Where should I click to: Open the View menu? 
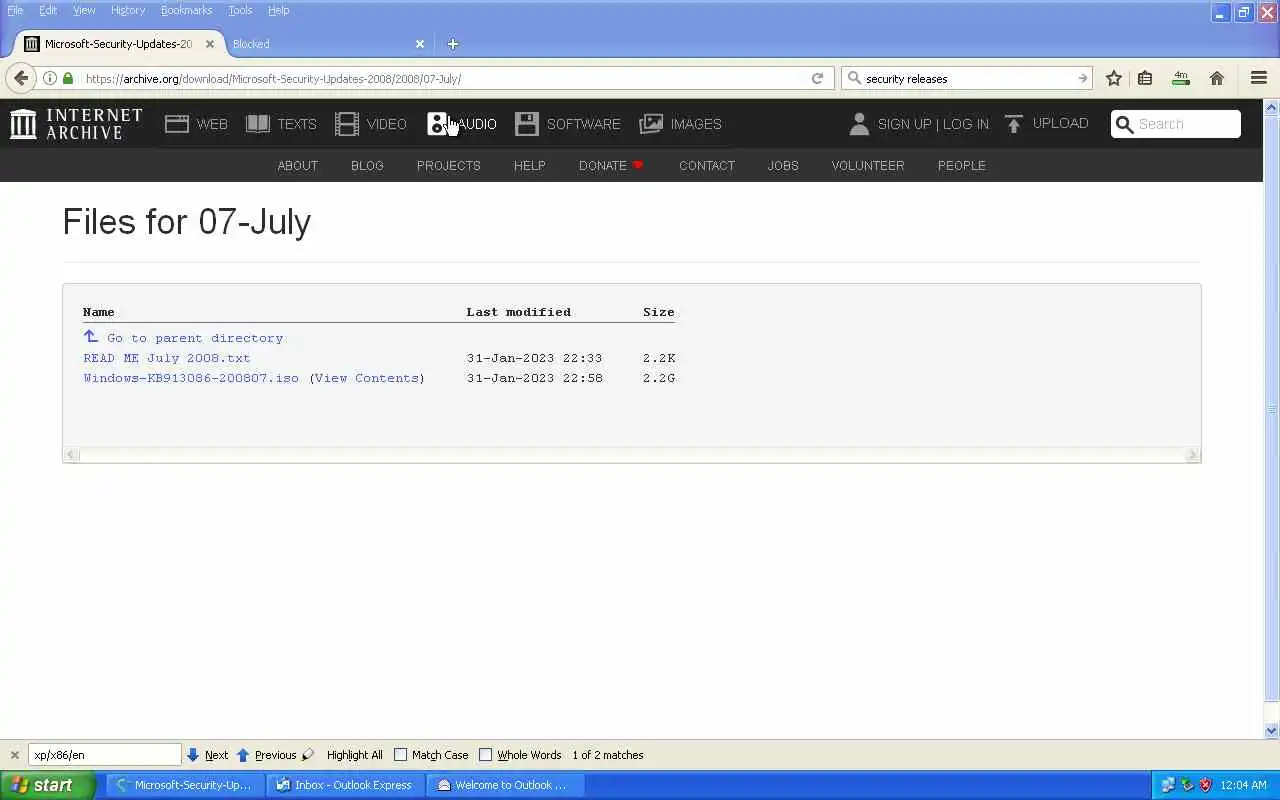pos(84,10)
